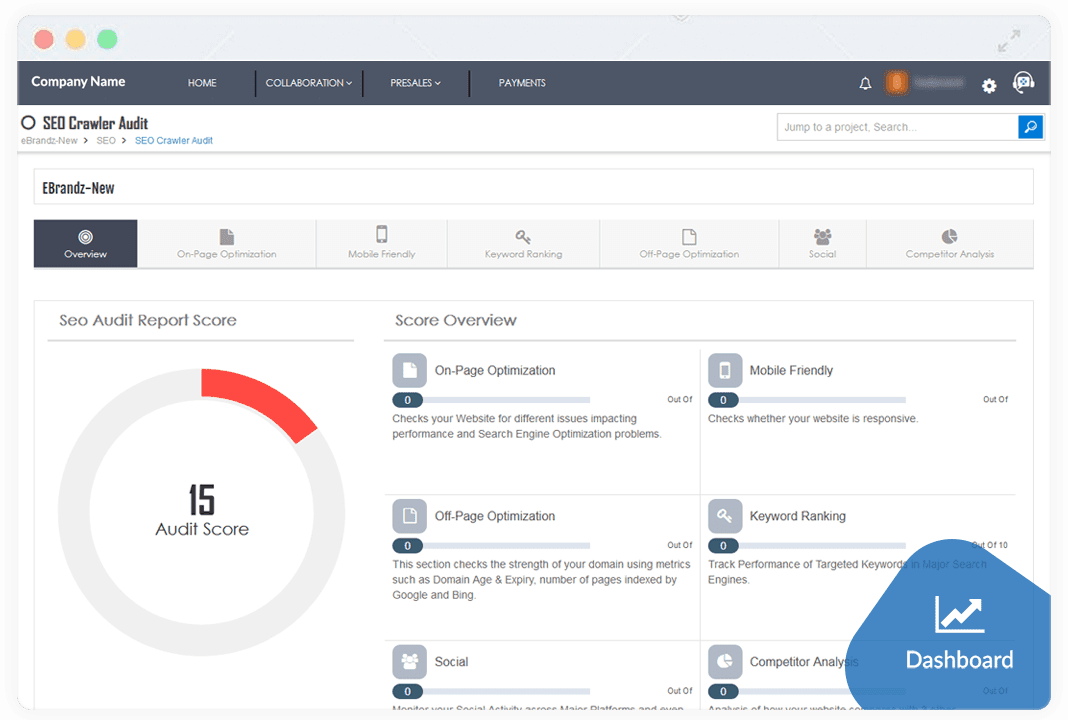Go to Home in the navigation bar

pos(201,83)
